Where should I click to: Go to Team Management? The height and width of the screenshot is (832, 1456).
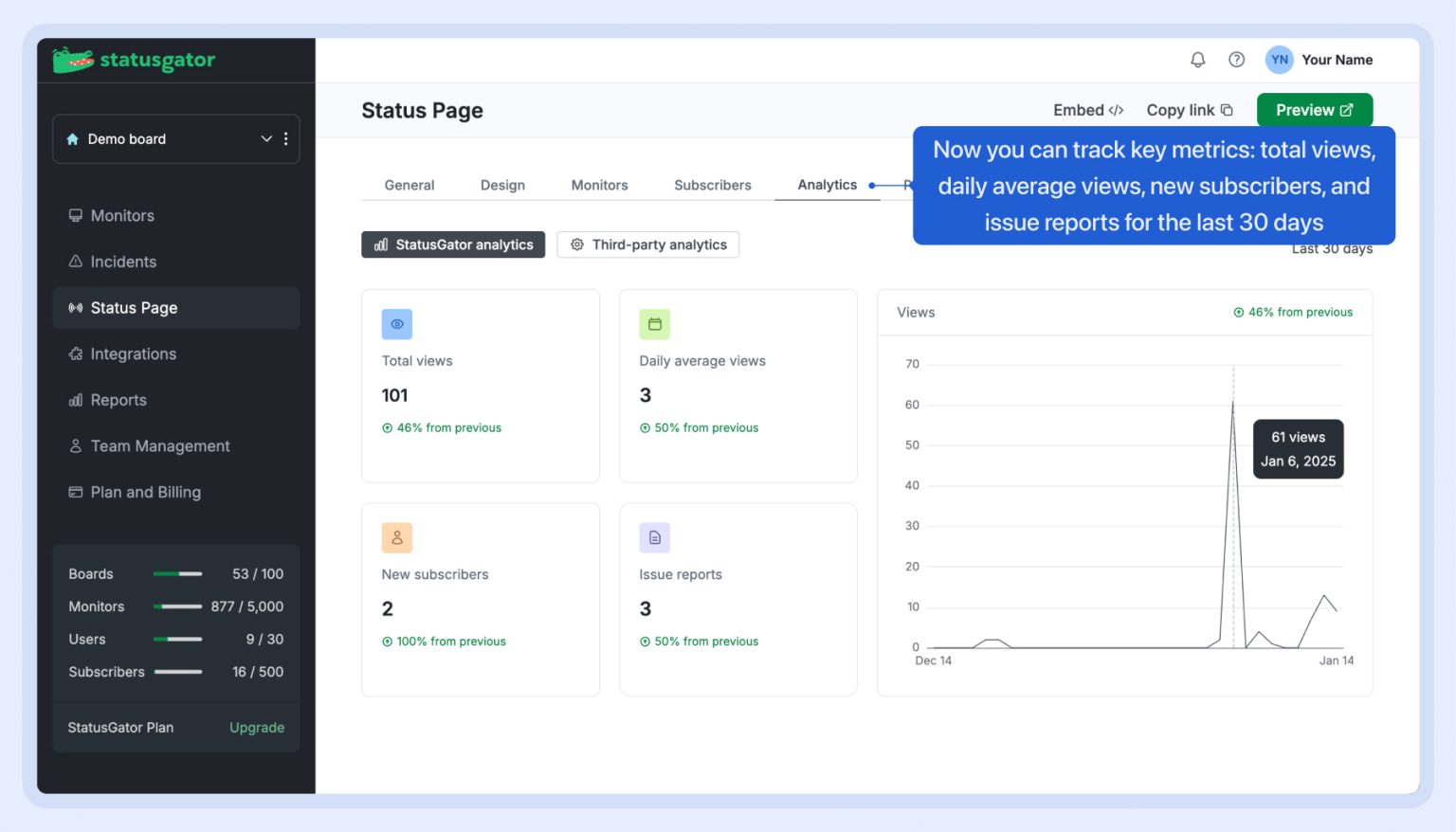click(x=176, y=445)
